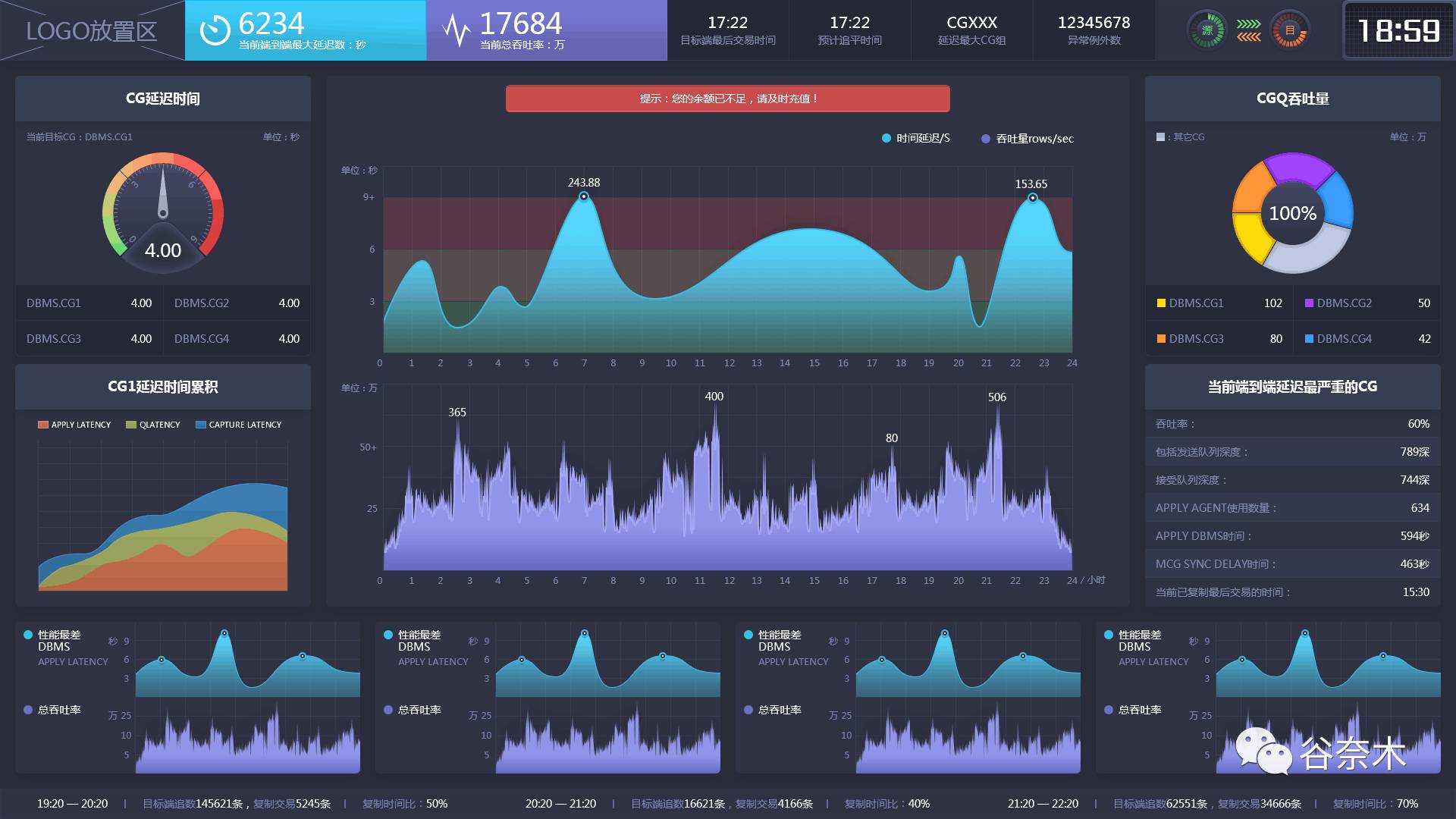Click the 接受队列深度 744深 row

pyautogui.click(x=1293, y=480)
